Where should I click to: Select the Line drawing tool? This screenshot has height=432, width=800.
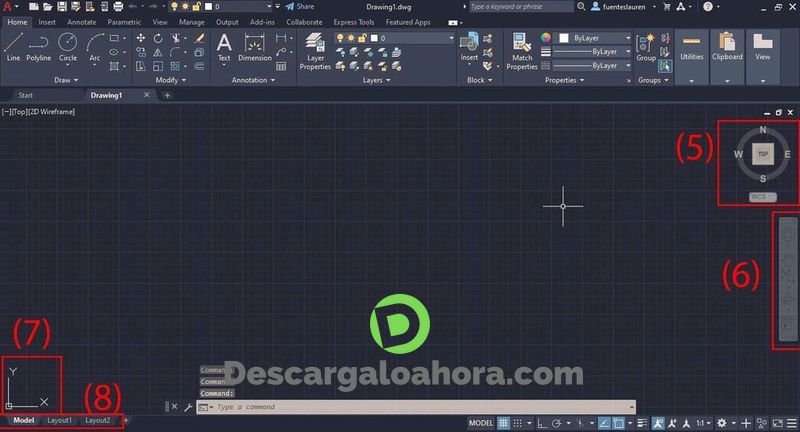click(x=13, y=46)
